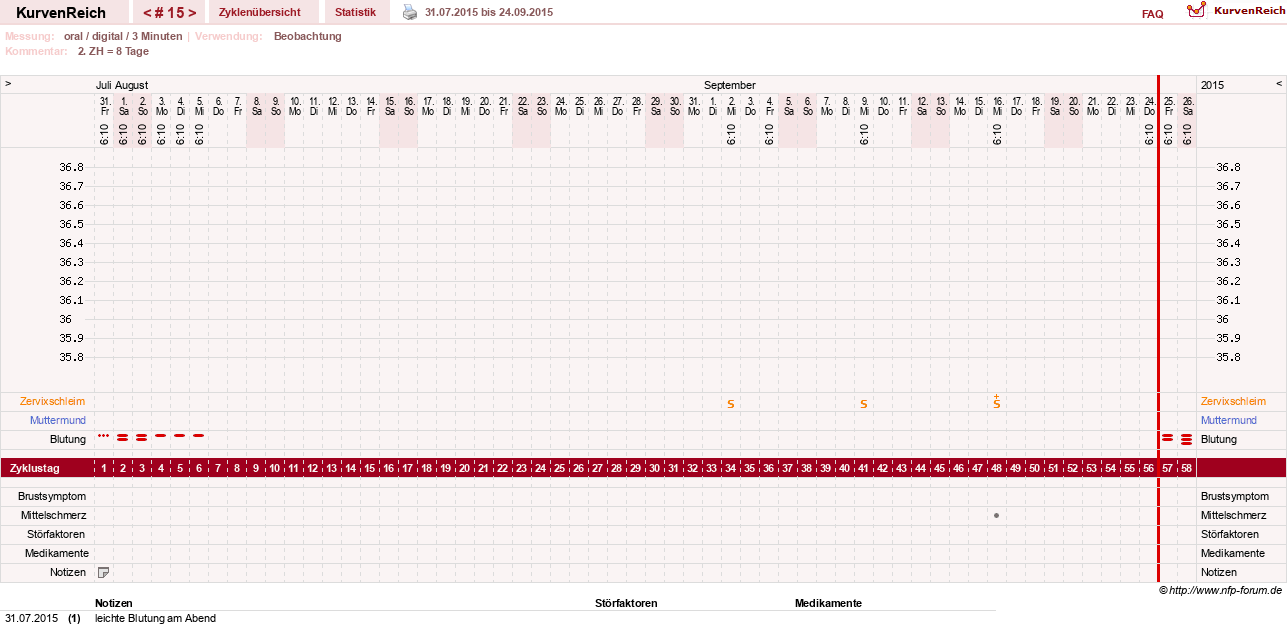This screenshot has width=1287, height=642.
Task: Click the Blutung label on the right side
Action: 1218,439
